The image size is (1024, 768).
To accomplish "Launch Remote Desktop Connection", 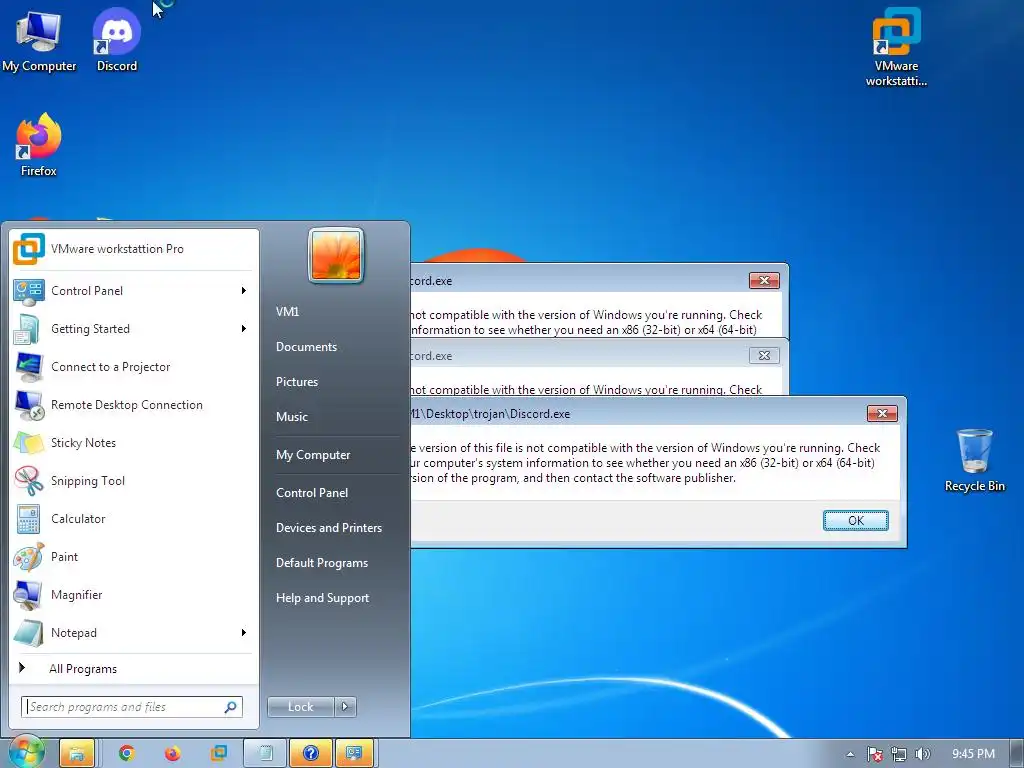I will click(133, 405).
